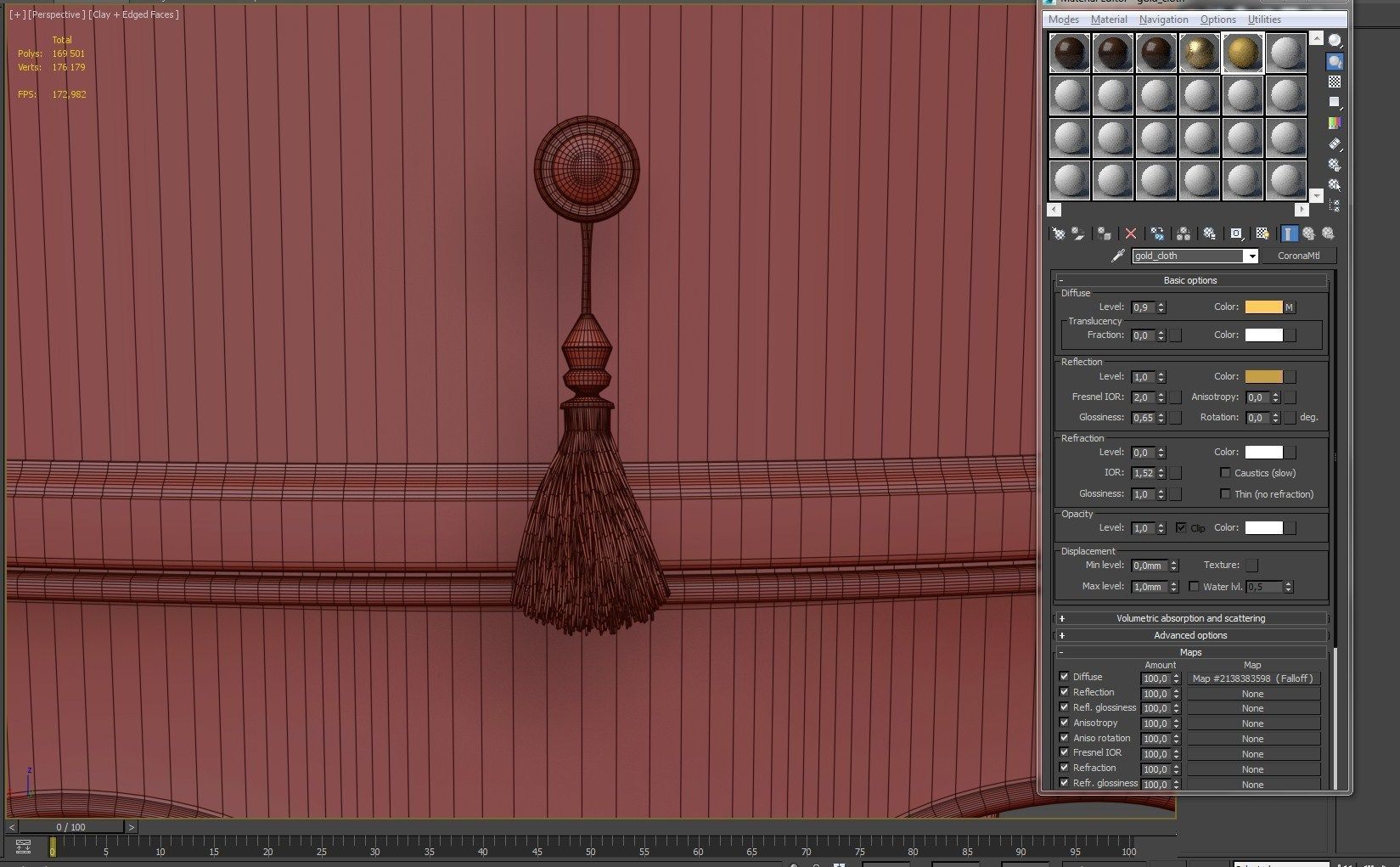The height and width of the screenshot is (867, 1400).
Task: Open the Modes menu
Action: point(1064,20)
